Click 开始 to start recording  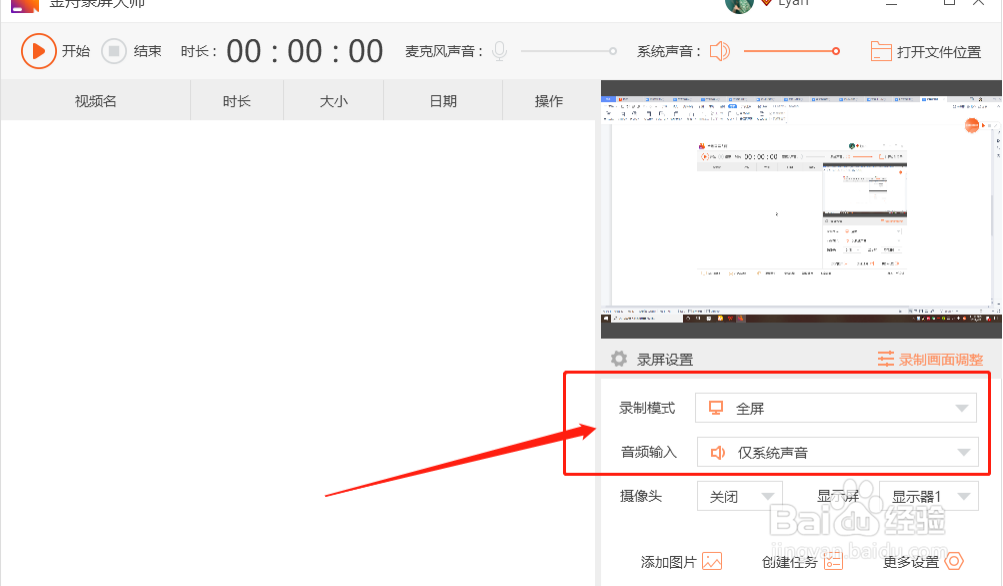(x=40, y=50)
